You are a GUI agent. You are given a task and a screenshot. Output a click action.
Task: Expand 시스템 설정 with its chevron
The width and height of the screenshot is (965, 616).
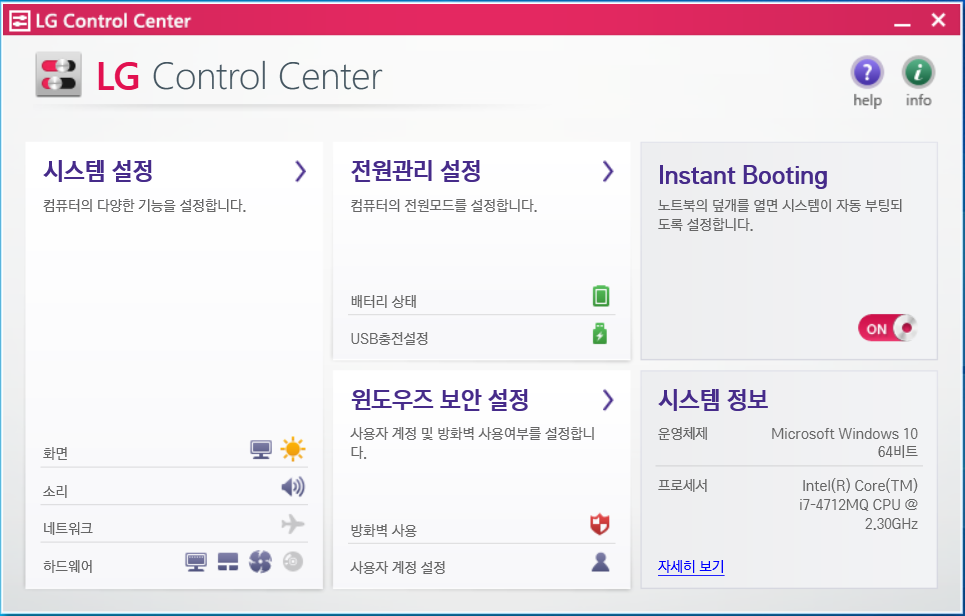pos(300,171)
